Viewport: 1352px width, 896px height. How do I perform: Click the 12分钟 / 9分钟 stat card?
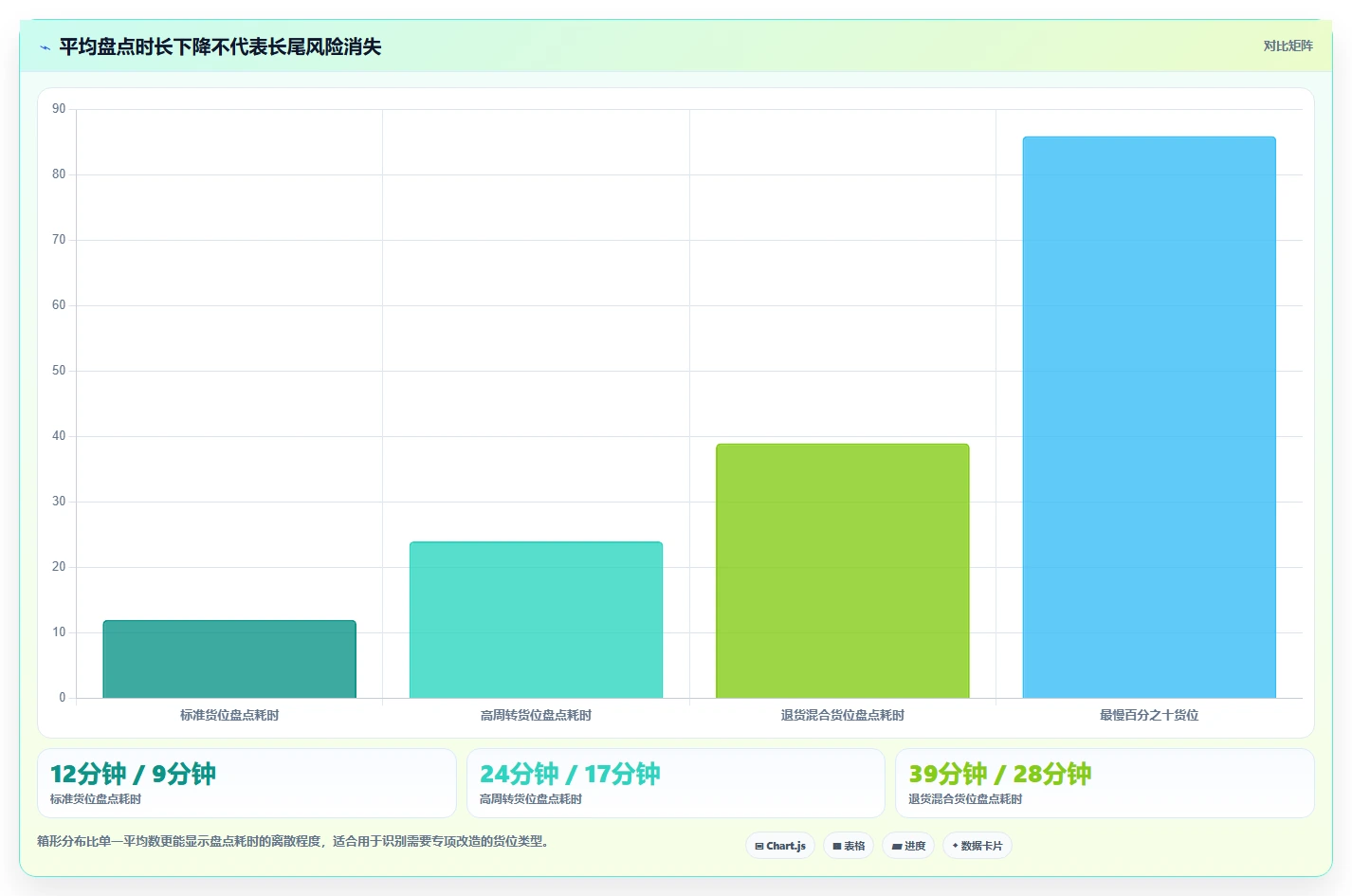[247, 783]
